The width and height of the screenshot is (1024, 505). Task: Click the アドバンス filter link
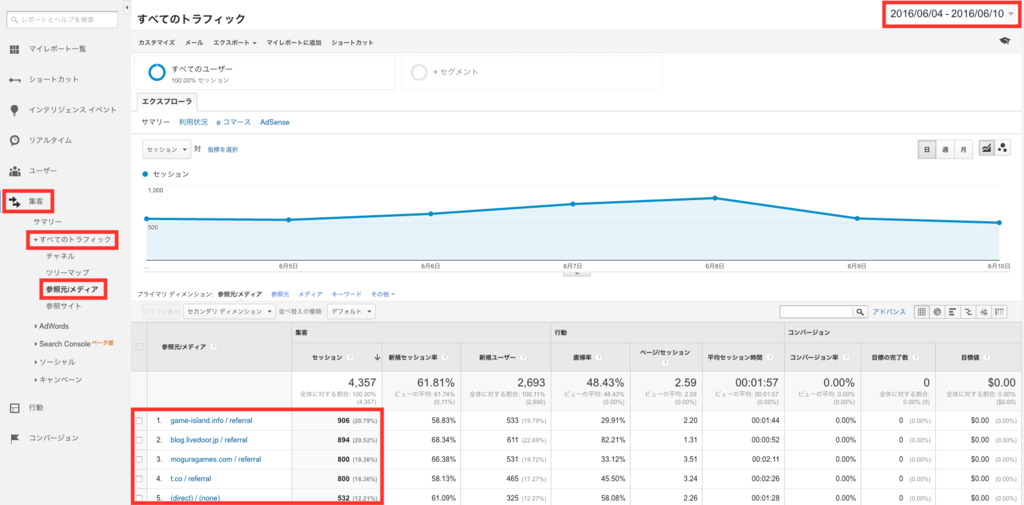889,312
